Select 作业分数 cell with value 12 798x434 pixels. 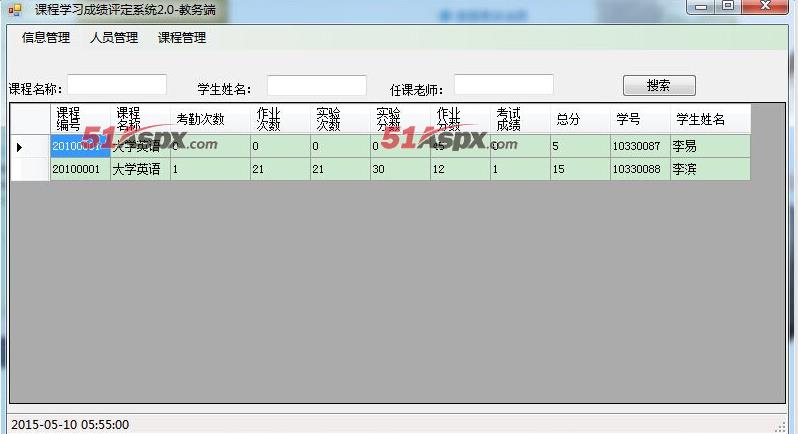(460, 169)
